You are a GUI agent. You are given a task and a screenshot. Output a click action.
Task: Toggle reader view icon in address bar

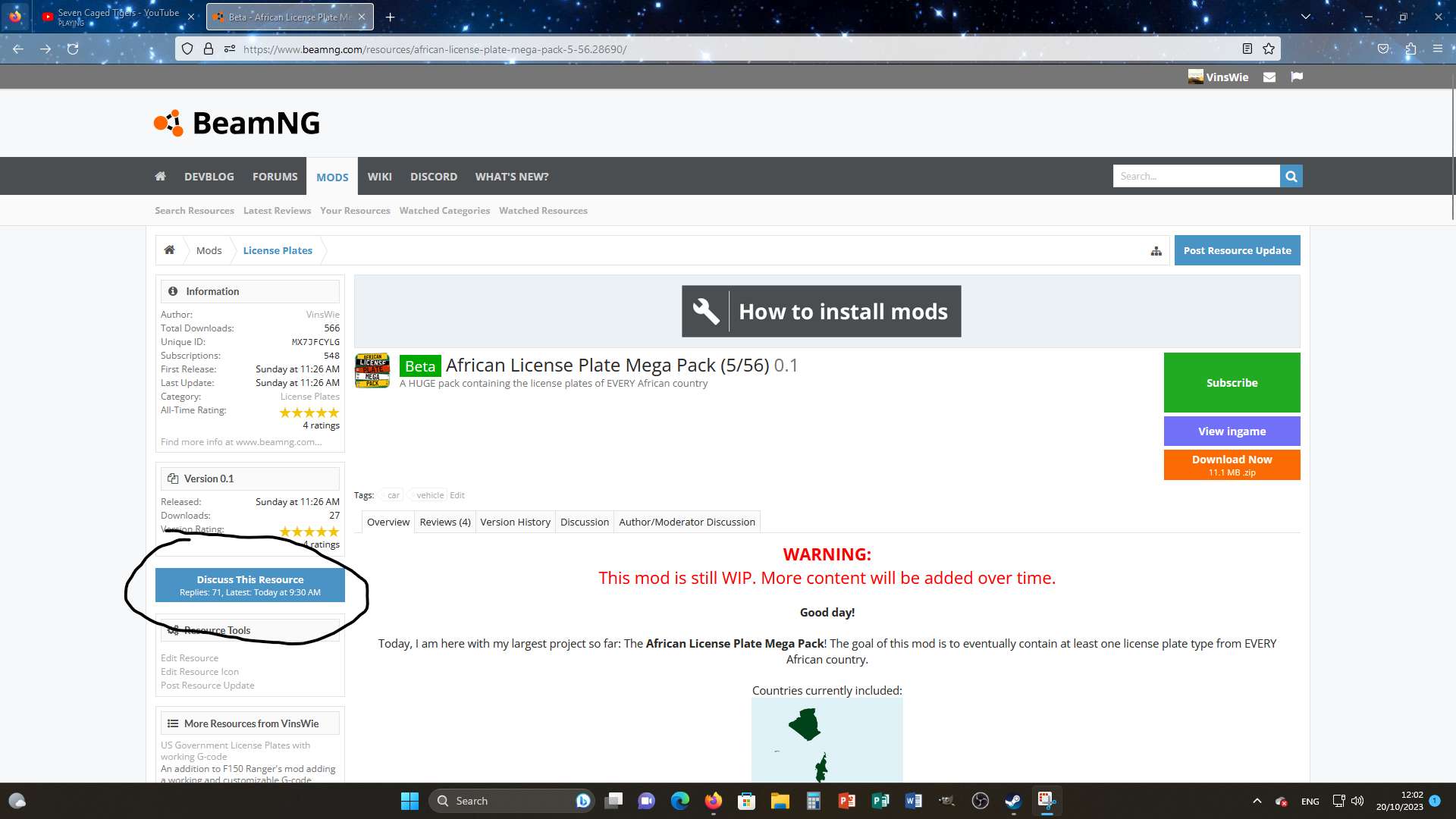click(1247, 49)
